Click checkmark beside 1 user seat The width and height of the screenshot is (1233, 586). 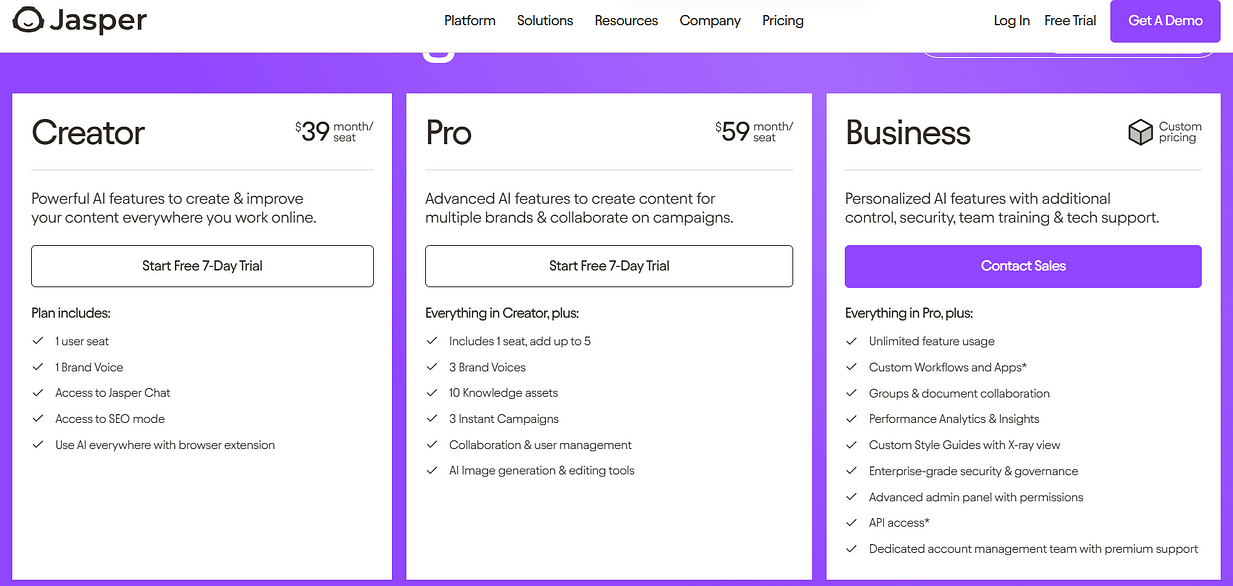[38, 341]
